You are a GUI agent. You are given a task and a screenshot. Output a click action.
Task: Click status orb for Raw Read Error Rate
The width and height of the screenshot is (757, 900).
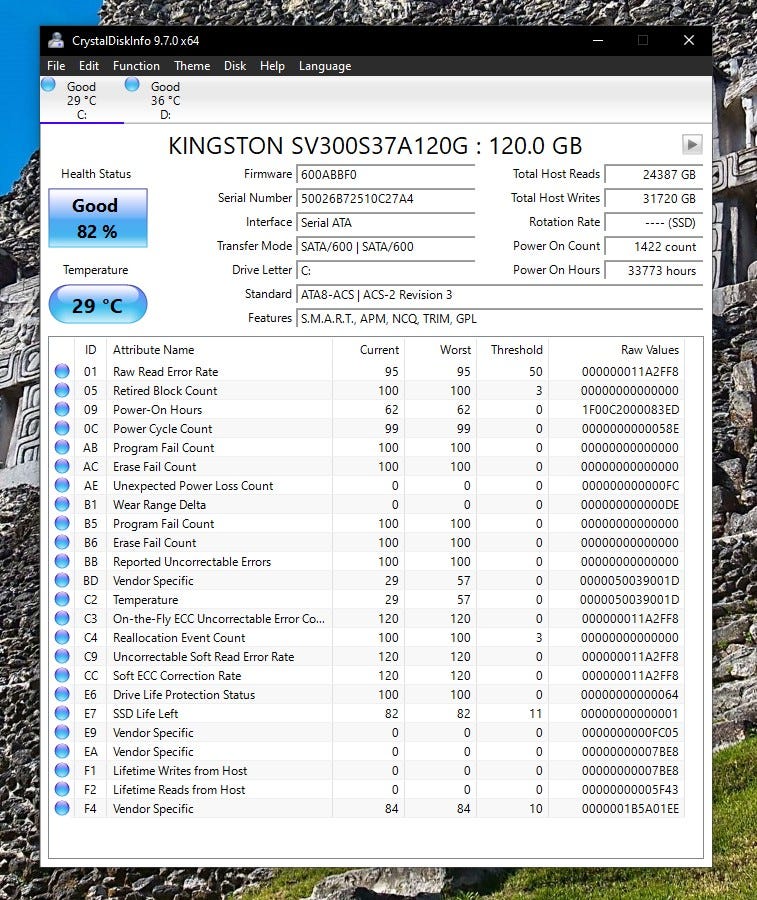point(62,371)
